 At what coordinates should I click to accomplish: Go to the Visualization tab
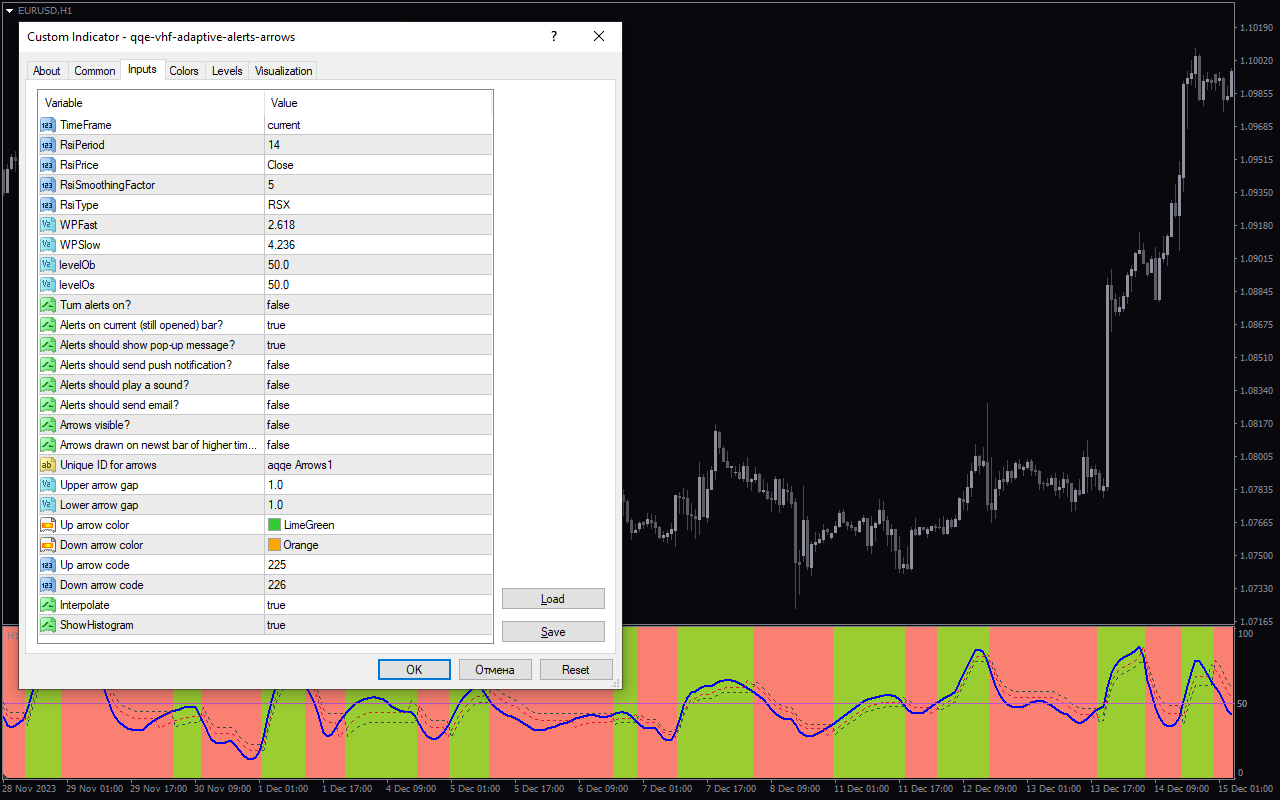pyautogui.click(x=284, y=71)
